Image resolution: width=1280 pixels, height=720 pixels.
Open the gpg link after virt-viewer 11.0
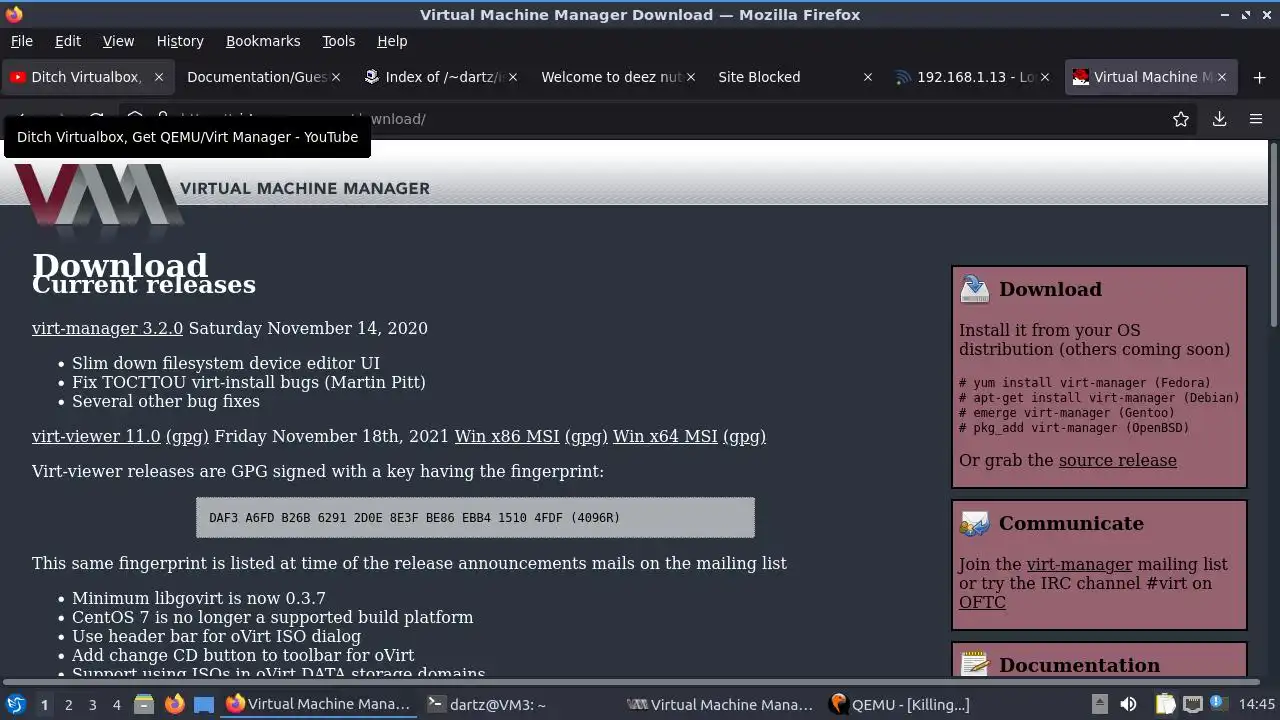click(187, 436)
